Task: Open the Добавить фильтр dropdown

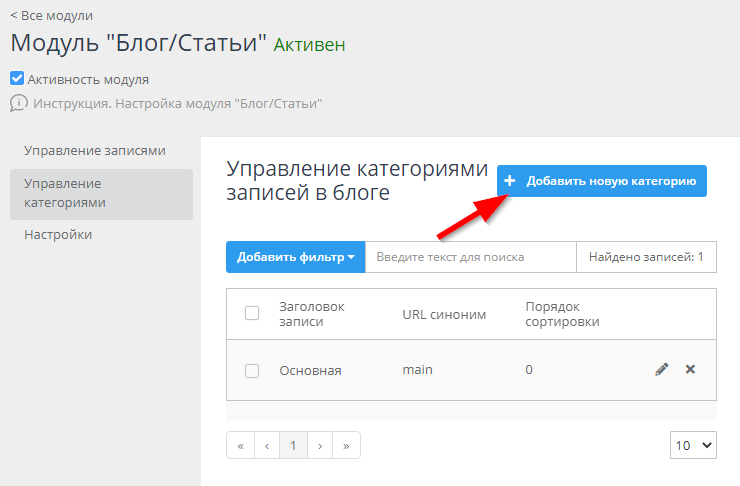Action: [x=296, y=257]
